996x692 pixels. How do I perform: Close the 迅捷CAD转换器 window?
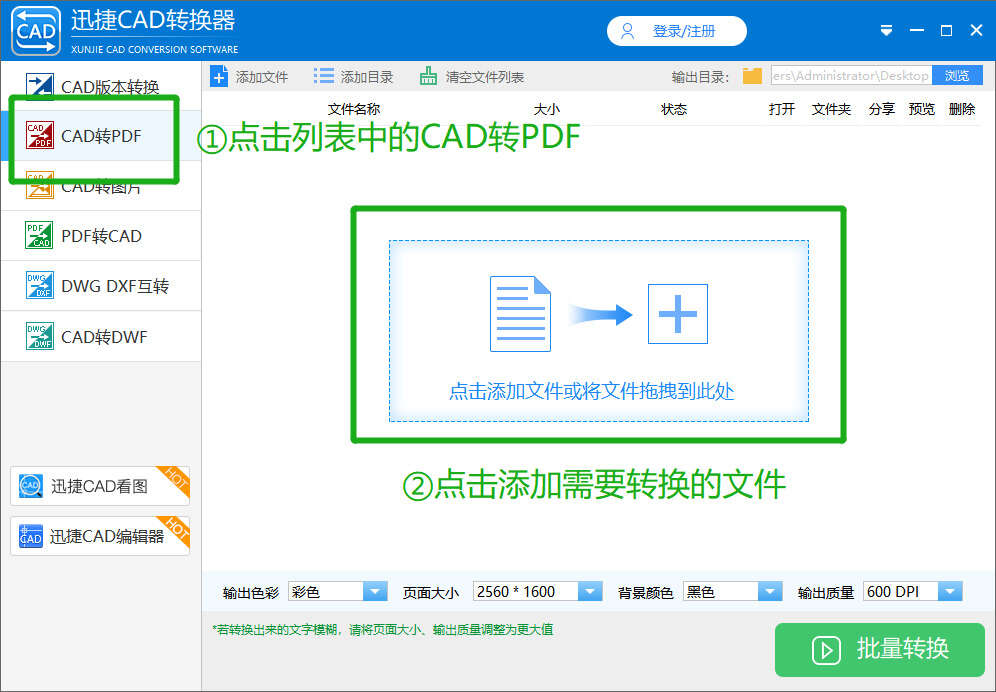pos(977,31)
